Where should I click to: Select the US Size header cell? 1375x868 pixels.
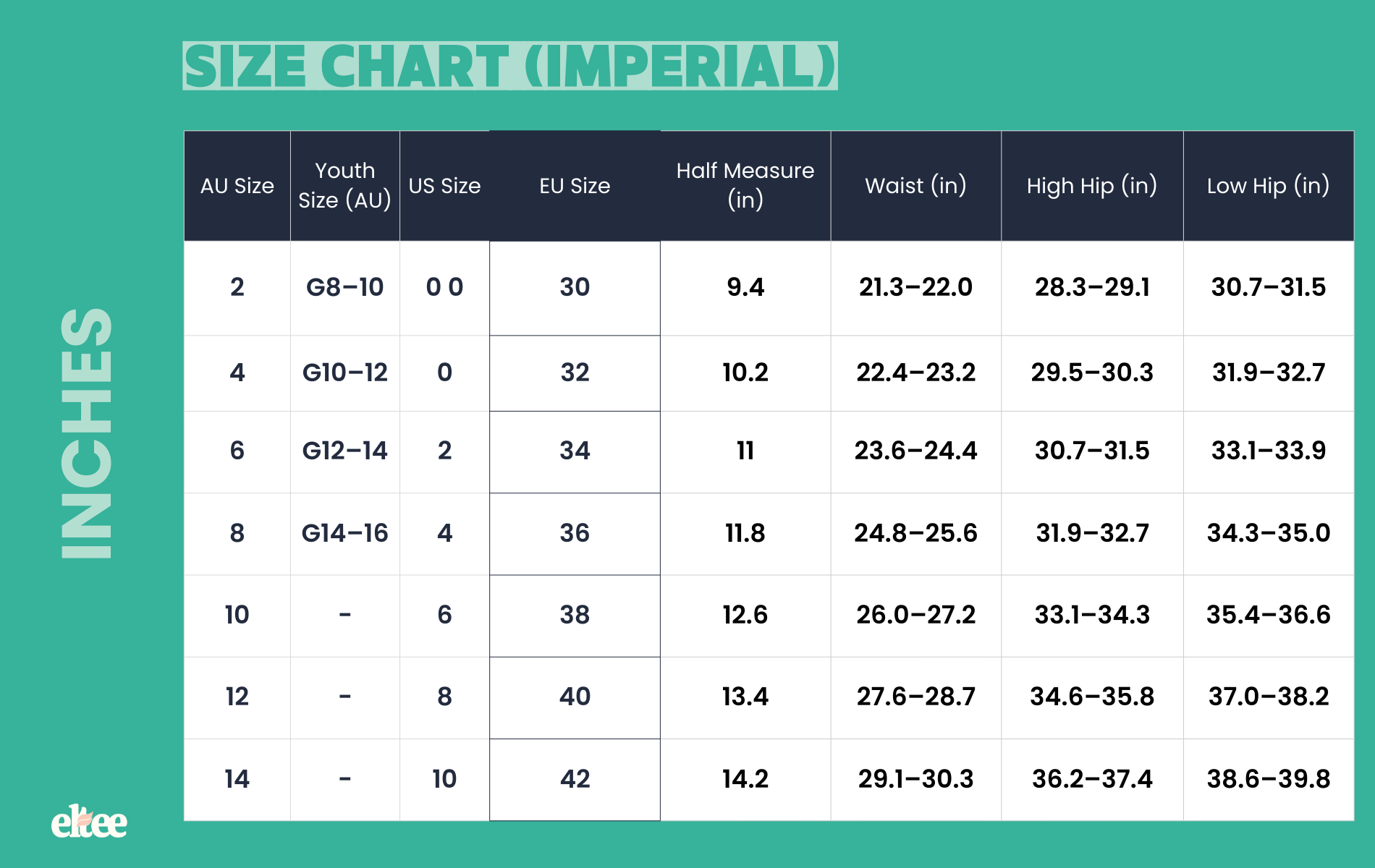point(444,186)
